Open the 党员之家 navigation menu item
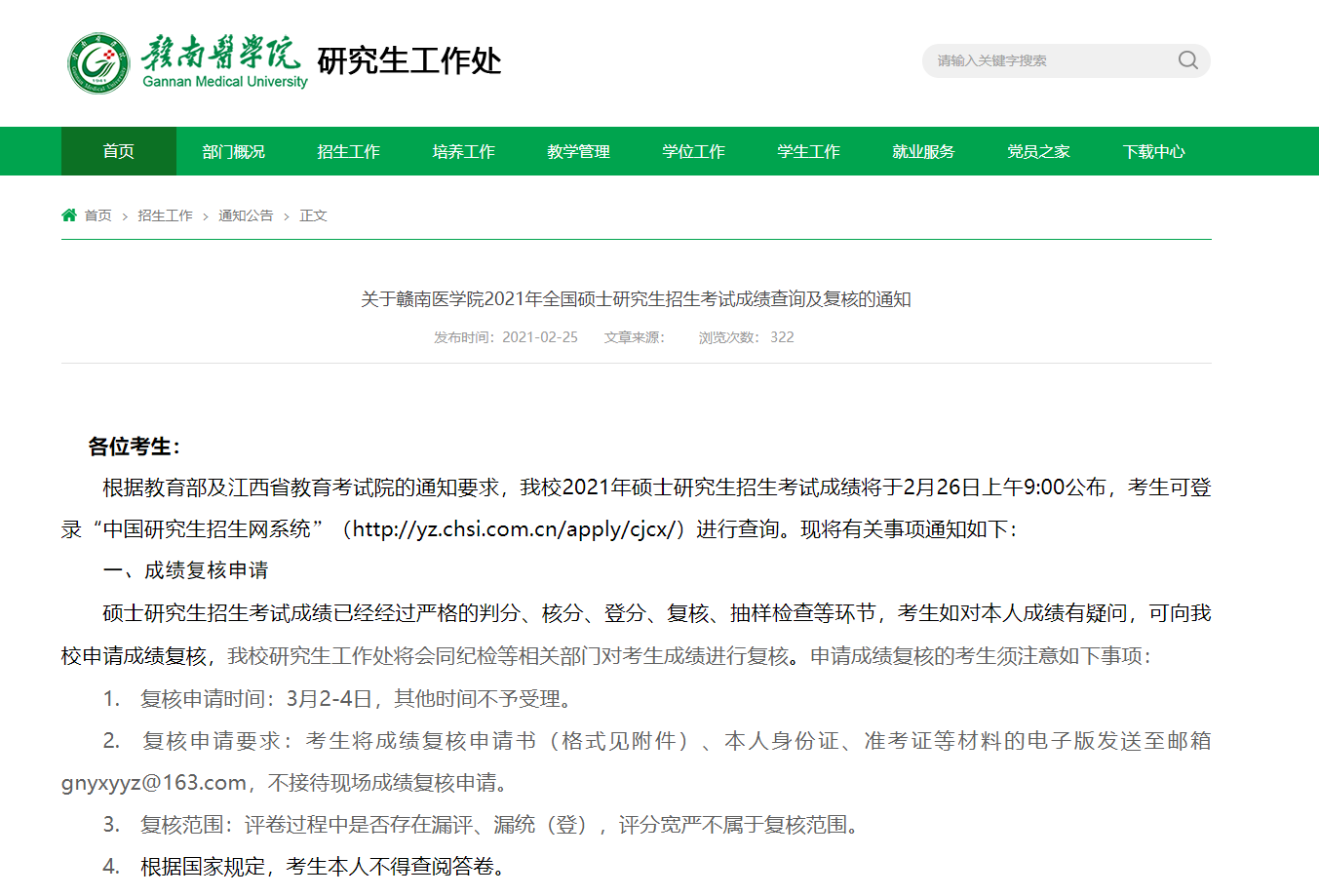1319x896 pixels. [x=1038, y=151]
